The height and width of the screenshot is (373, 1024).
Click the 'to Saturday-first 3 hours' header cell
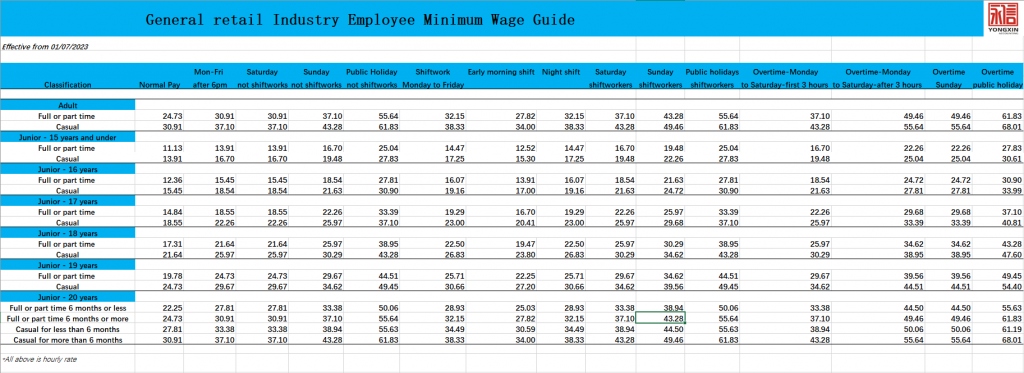pos(785,84)
